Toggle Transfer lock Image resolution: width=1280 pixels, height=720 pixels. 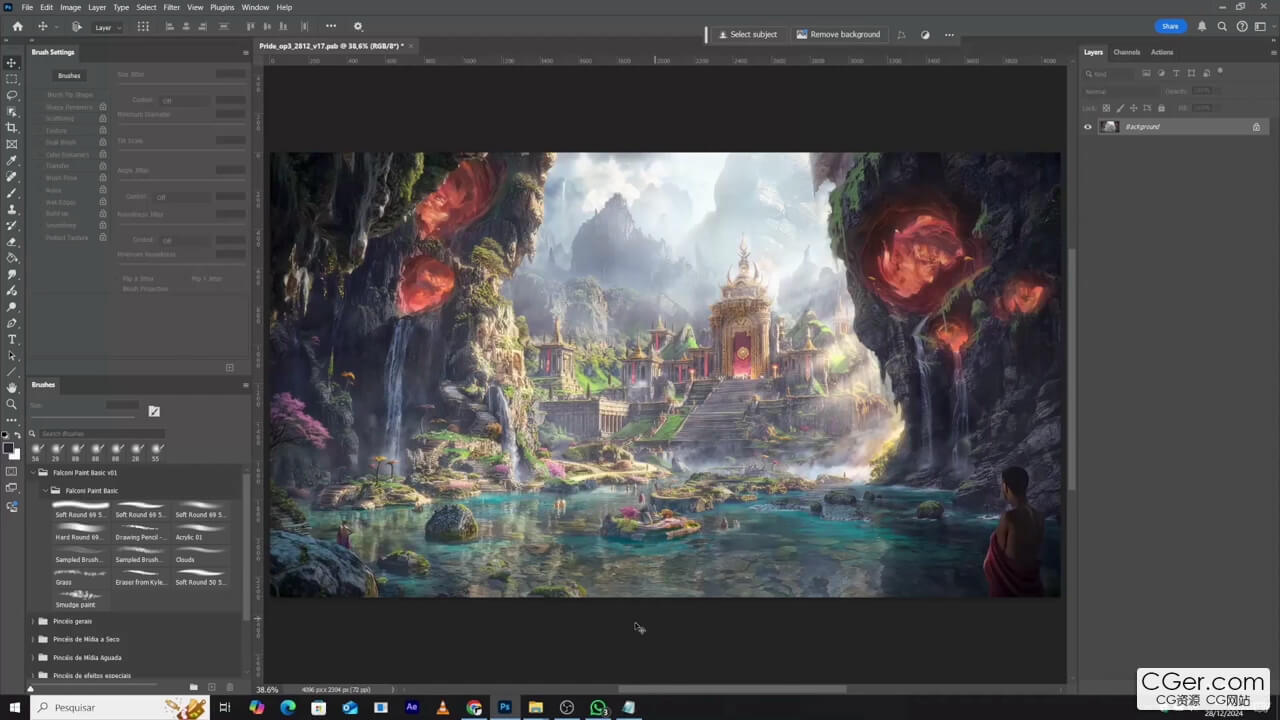102,166
